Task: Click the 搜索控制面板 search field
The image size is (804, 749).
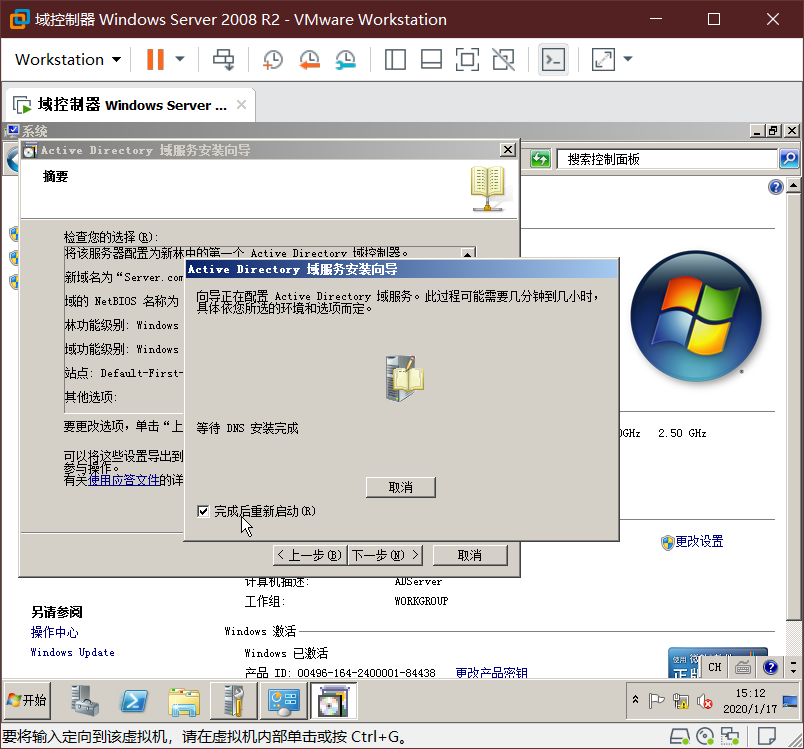Action: click(667, 159)
